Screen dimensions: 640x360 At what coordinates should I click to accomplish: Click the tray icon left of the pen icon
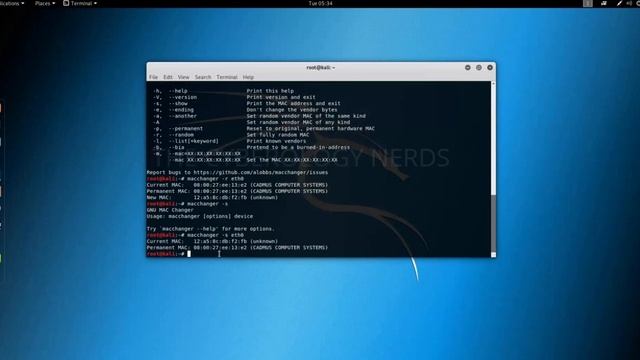[x=604, y=3]
